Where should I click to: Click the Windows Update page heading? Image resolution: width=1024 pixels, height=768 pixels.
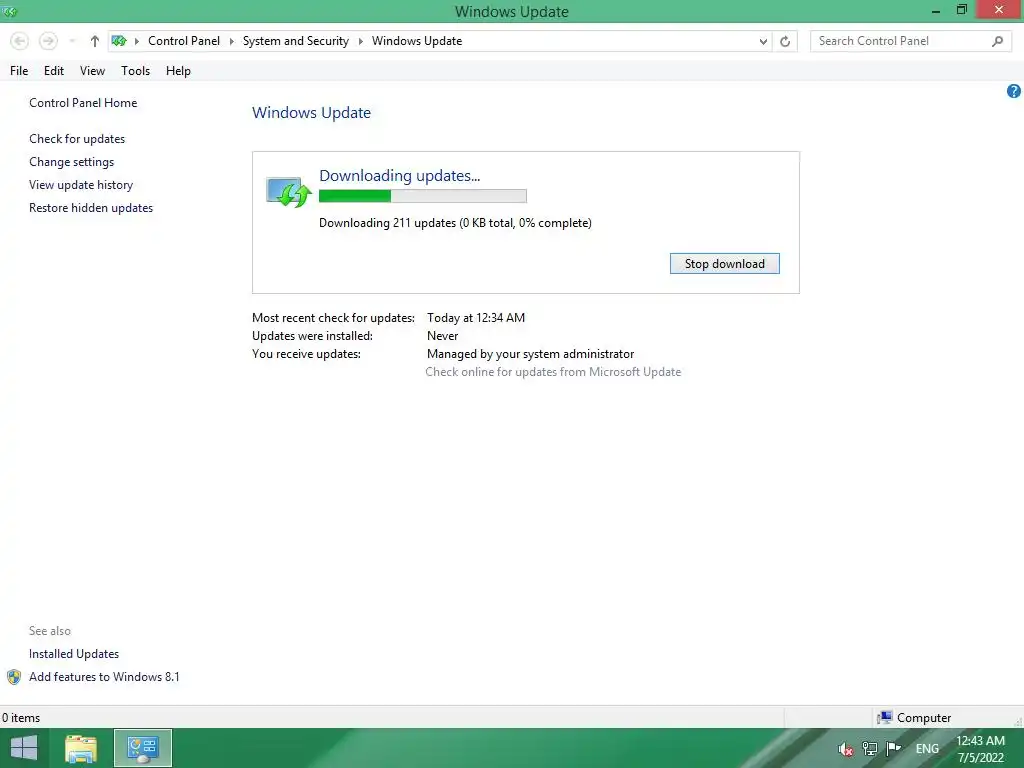pyautogui.click(x=312, y=112)
